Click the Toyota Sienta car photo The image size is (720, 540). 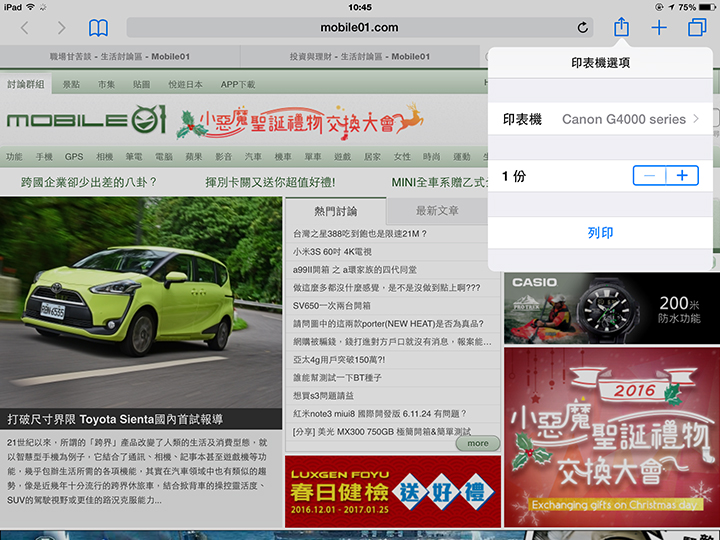(x=141, y=303)
